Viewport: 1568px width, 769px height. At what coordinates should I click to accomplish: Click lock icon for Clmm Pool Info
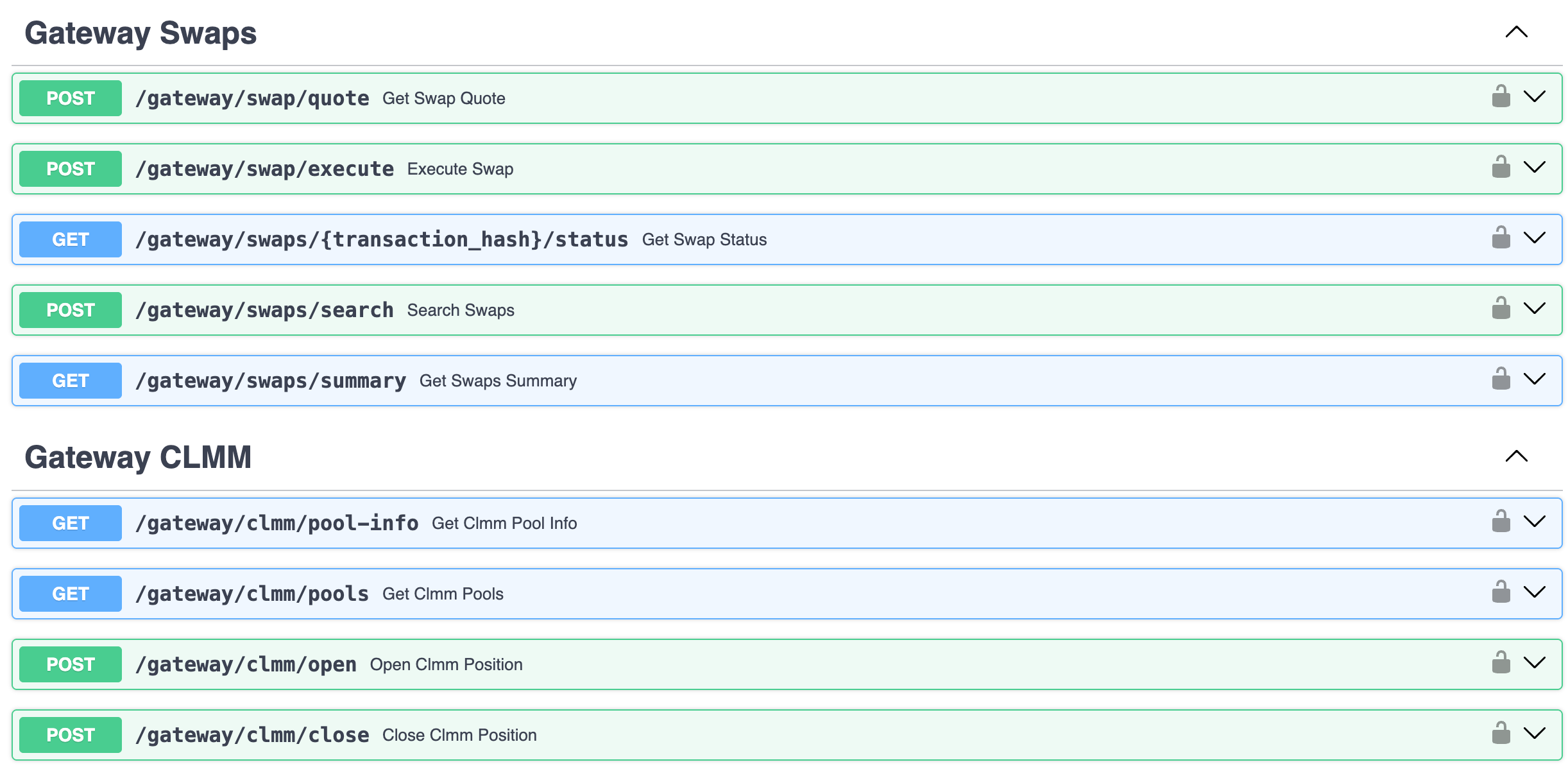click(x=1501, y=522)
